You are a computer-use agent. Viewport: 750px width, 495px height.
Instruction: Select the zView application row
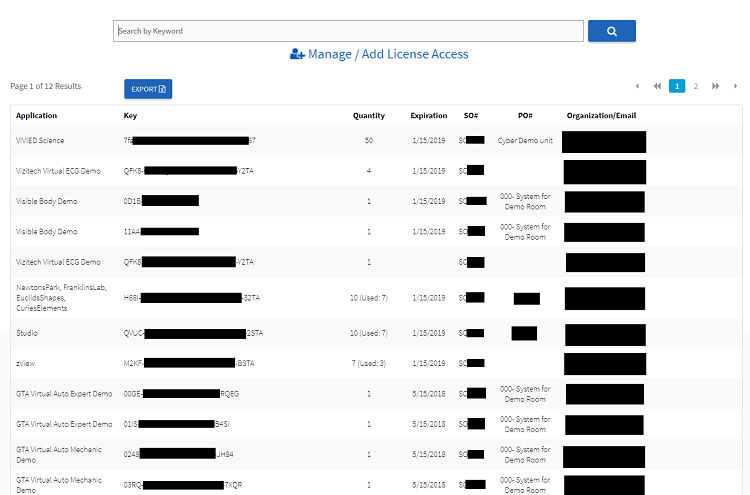pos(26,363)
